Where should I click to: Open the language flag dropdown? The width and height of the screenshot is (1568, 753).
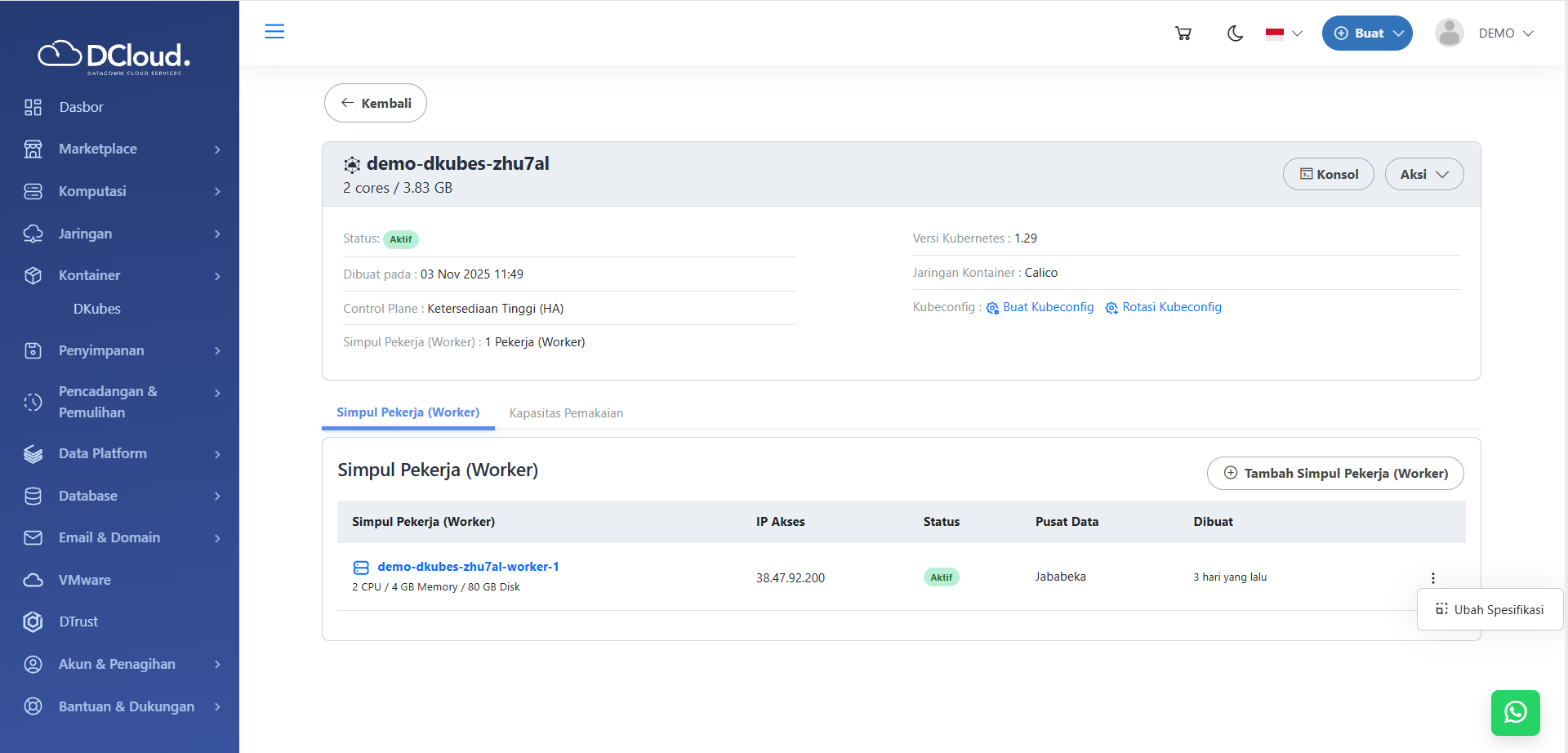pyautogui.click(x=1284, y=33)
